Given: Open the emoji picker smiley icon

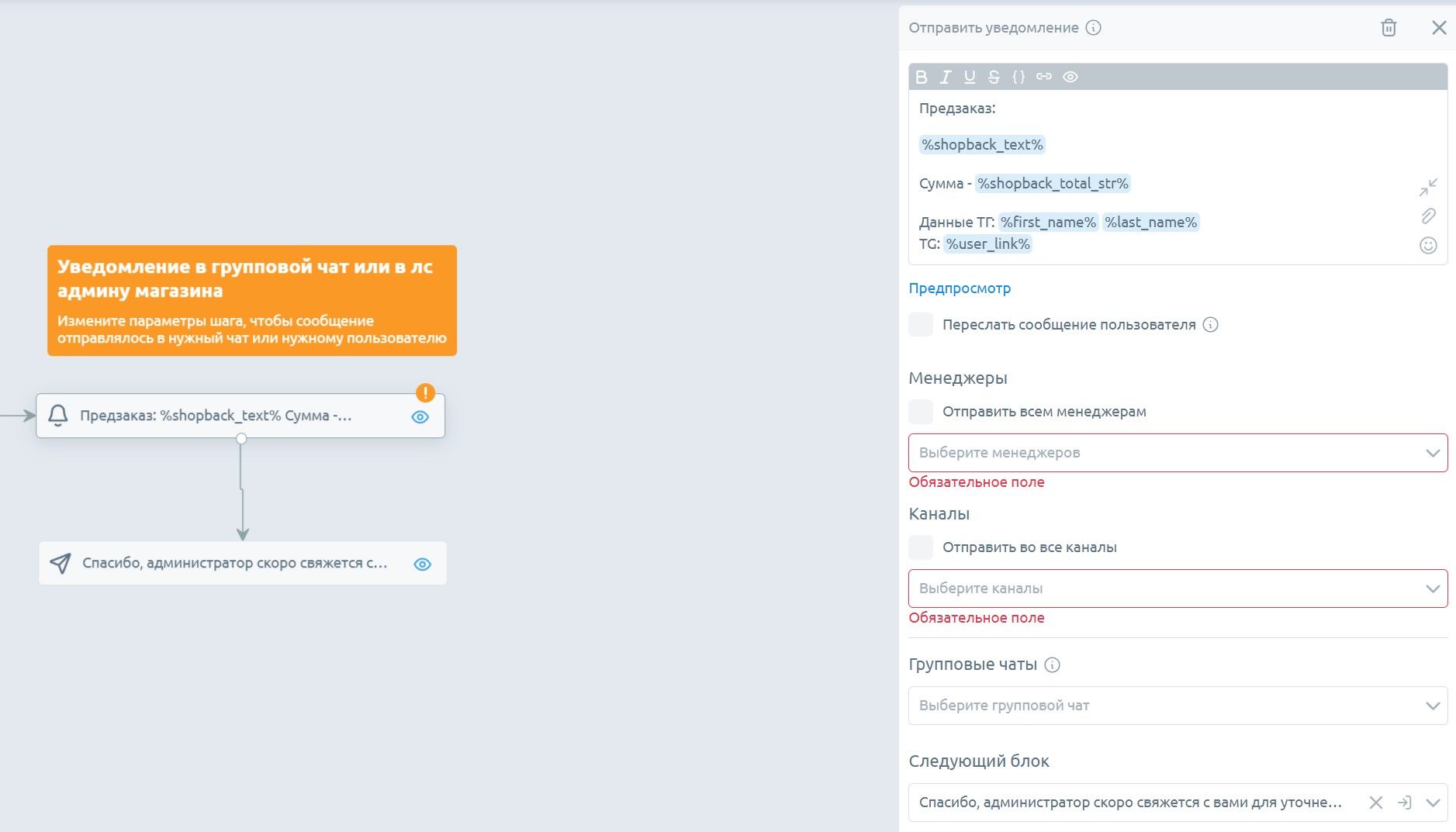Looking at the screenshot, I should pyautogui.click(x=1428, y=246).
